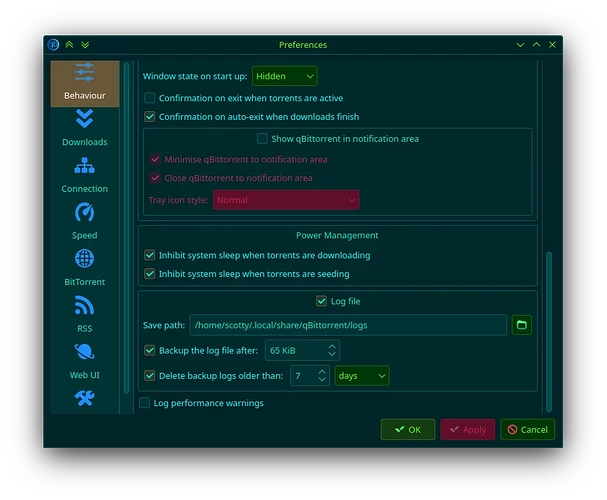Click the sidebar category list scrollbar
The width and height of the screenshot is (607, 500).
click(x=126, y=228)
